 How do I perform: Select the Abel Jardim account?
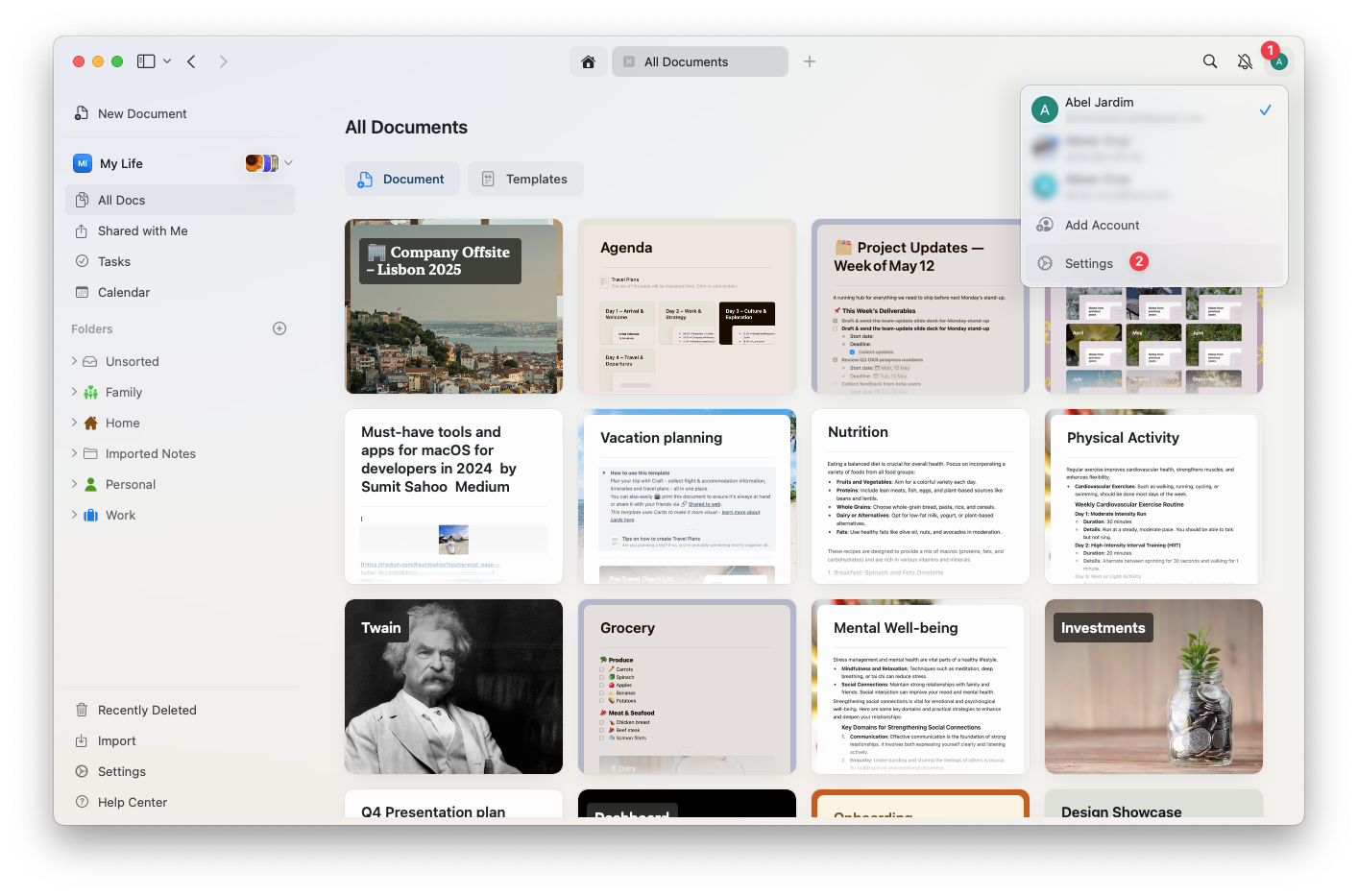click(1153, 109)
